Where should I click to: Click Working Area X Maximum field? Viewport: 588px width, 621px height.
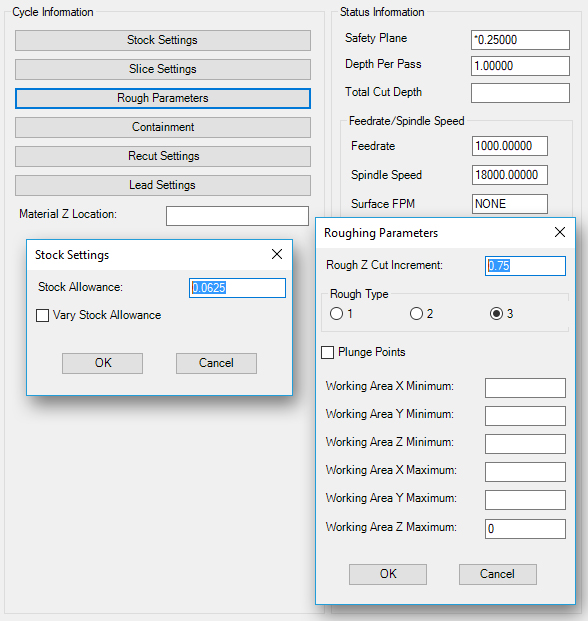525,472
